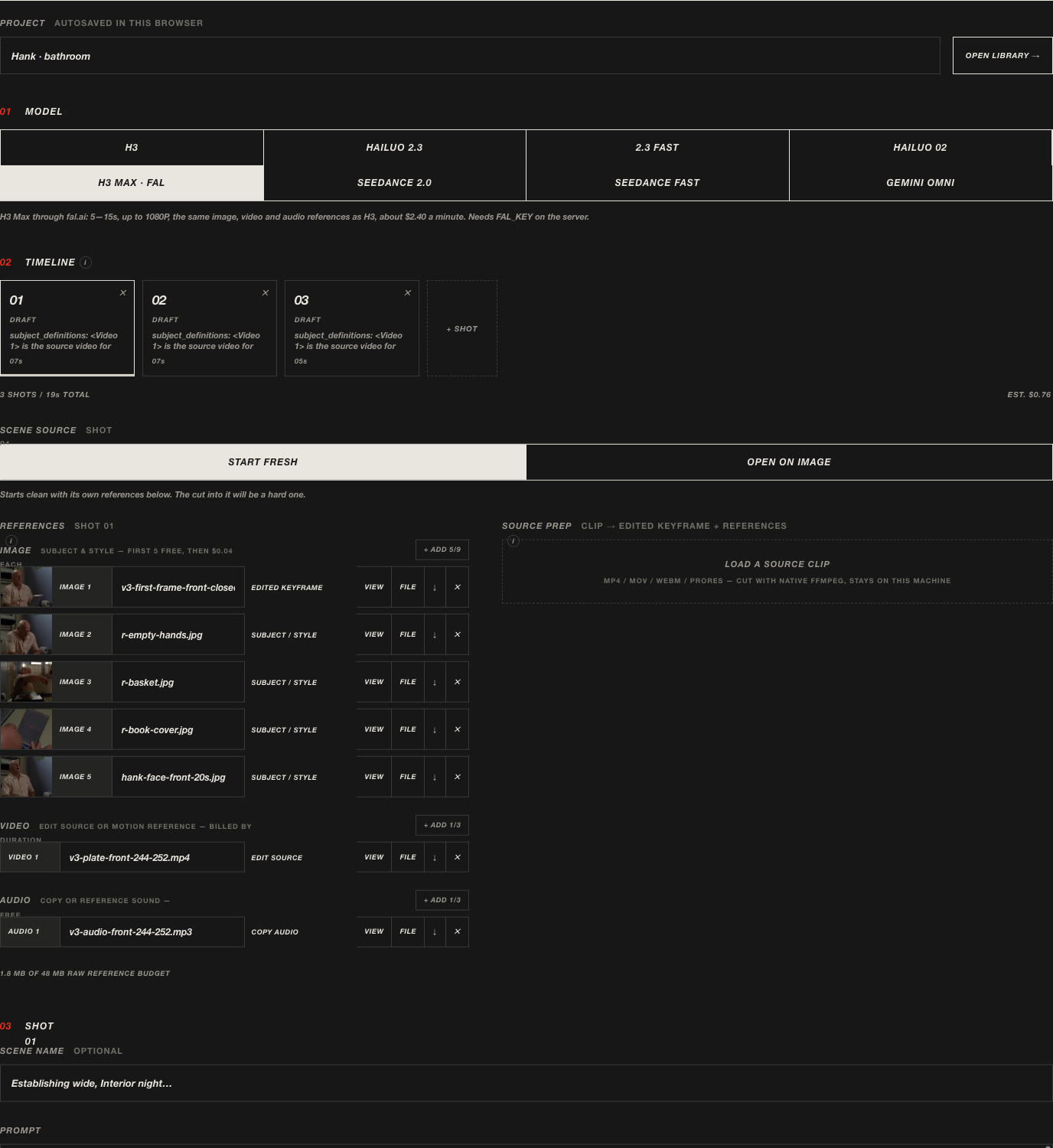Choose the Hailuo 2.3 model
Screen dimensions: 1053x1148
point(395,148)
